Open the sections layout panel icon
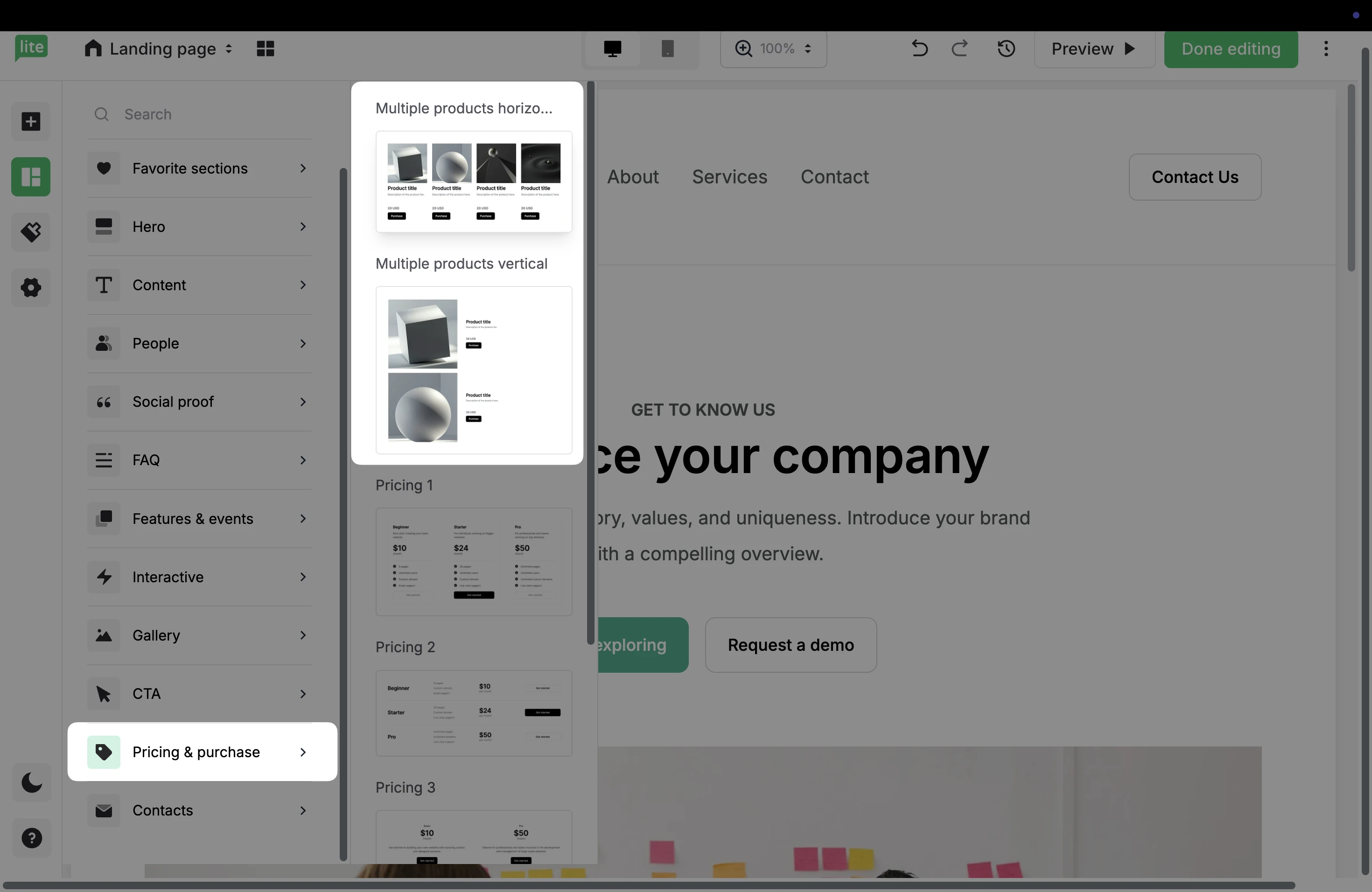The width and height of the screenshot is (1372, 892). point(30,177)
